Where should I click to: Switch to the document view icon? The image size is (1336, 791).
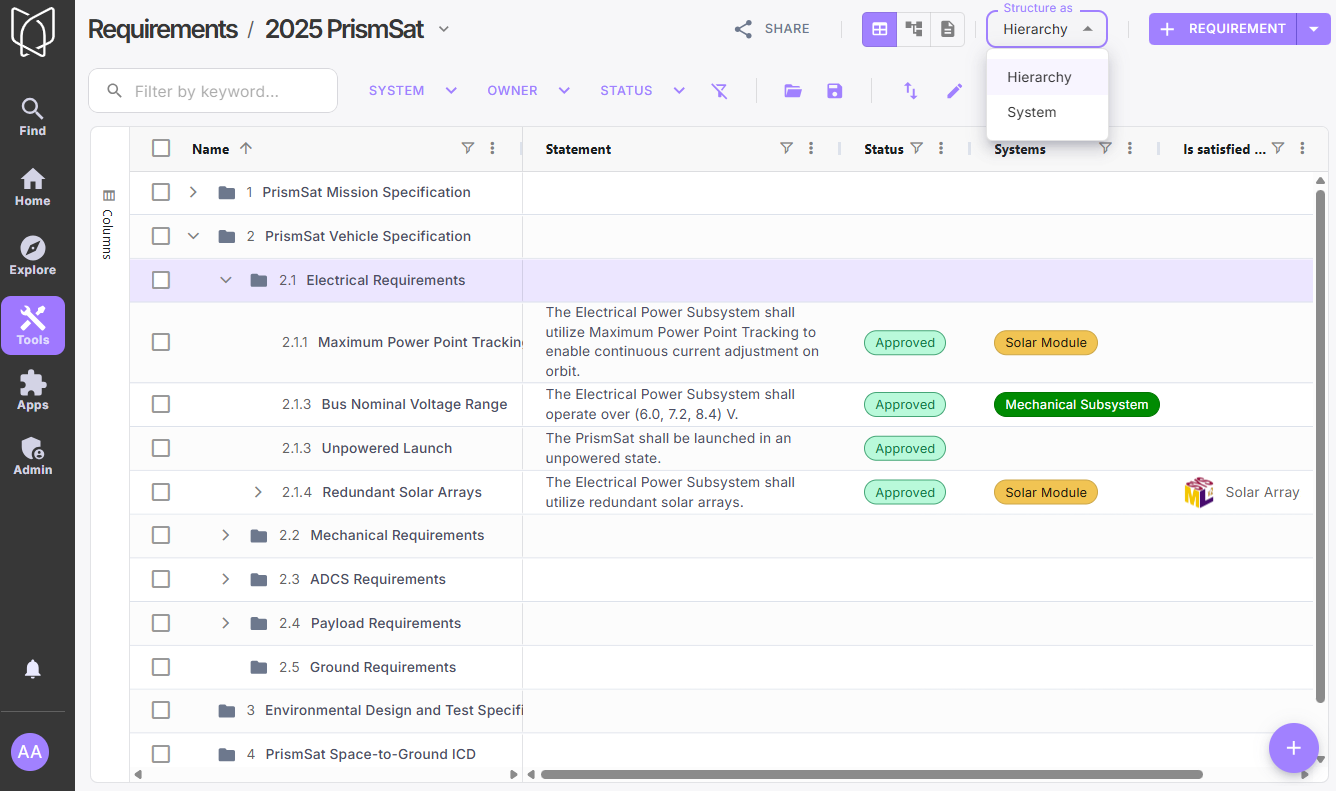[946, 29]
